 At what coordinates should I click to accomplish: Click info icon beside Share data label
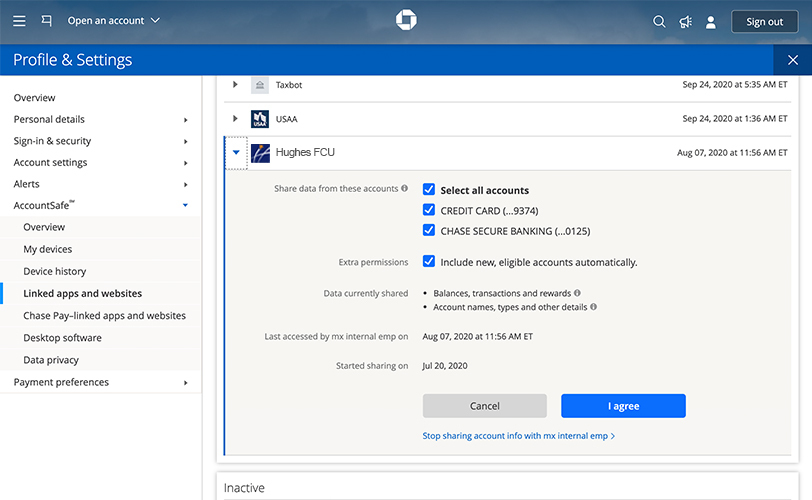coord(404,188)
